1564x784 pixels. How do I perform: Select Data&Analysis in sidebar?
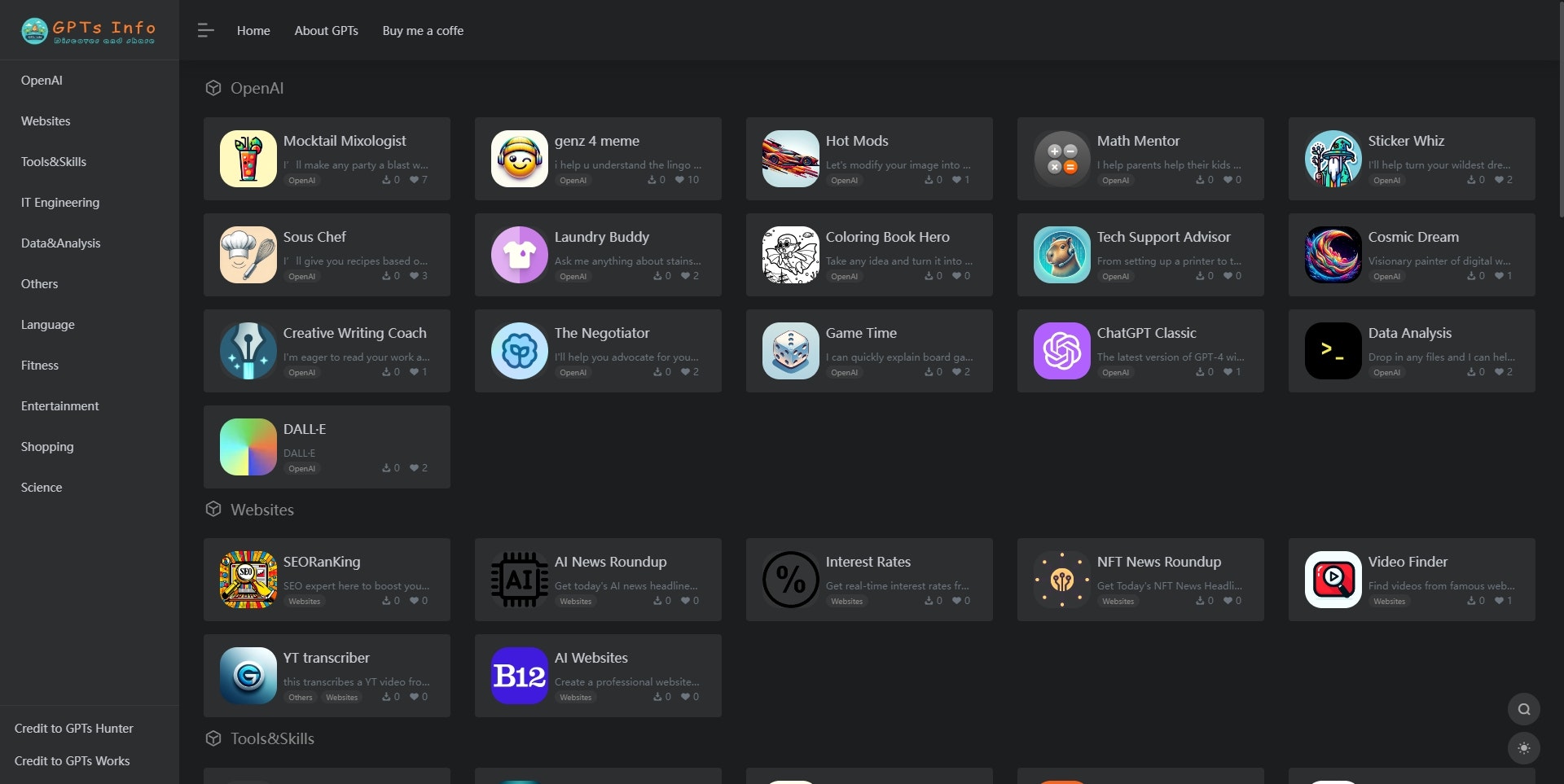(x=61, y=243)
